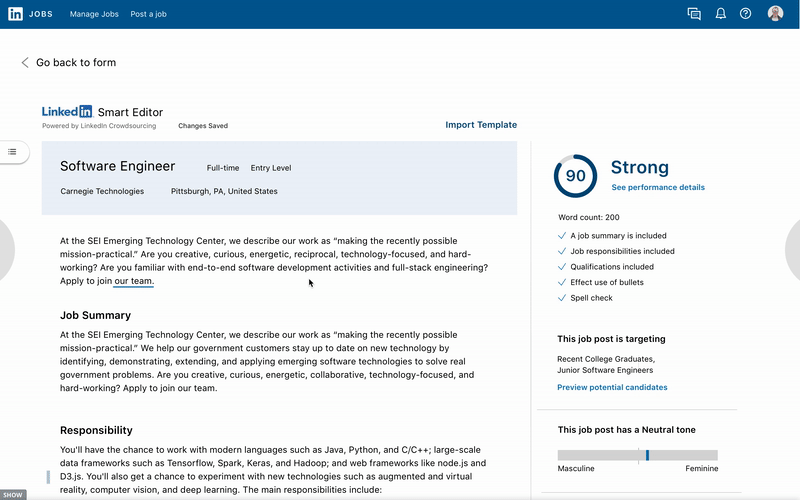Click the Job Summary heading
The image size is (800, 500).
coord(95,315)
